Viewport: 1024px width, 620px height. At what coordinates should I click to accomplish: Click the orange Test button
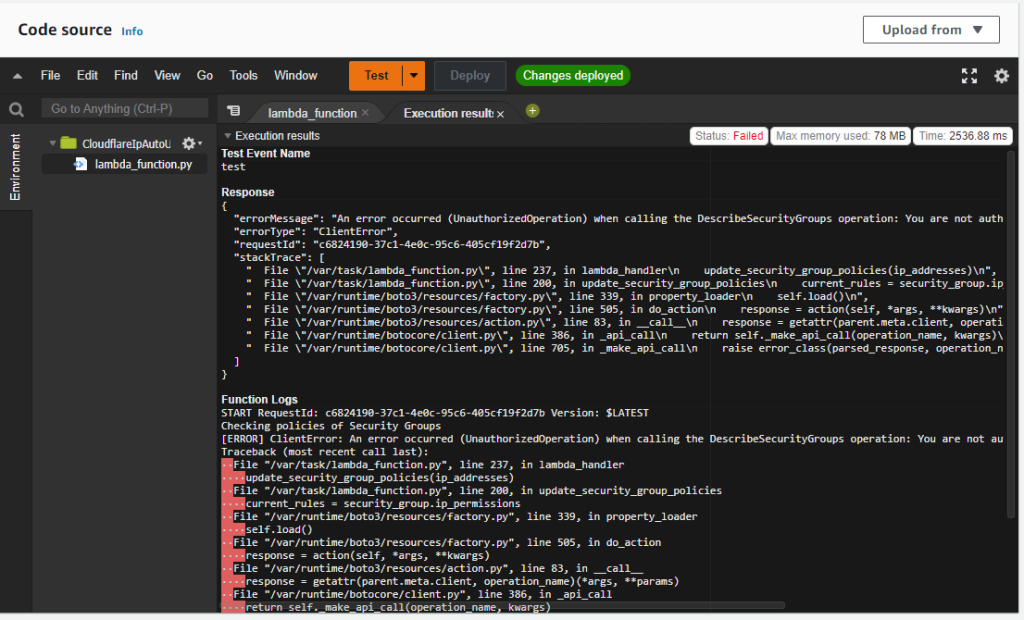[x=376, y=76]
